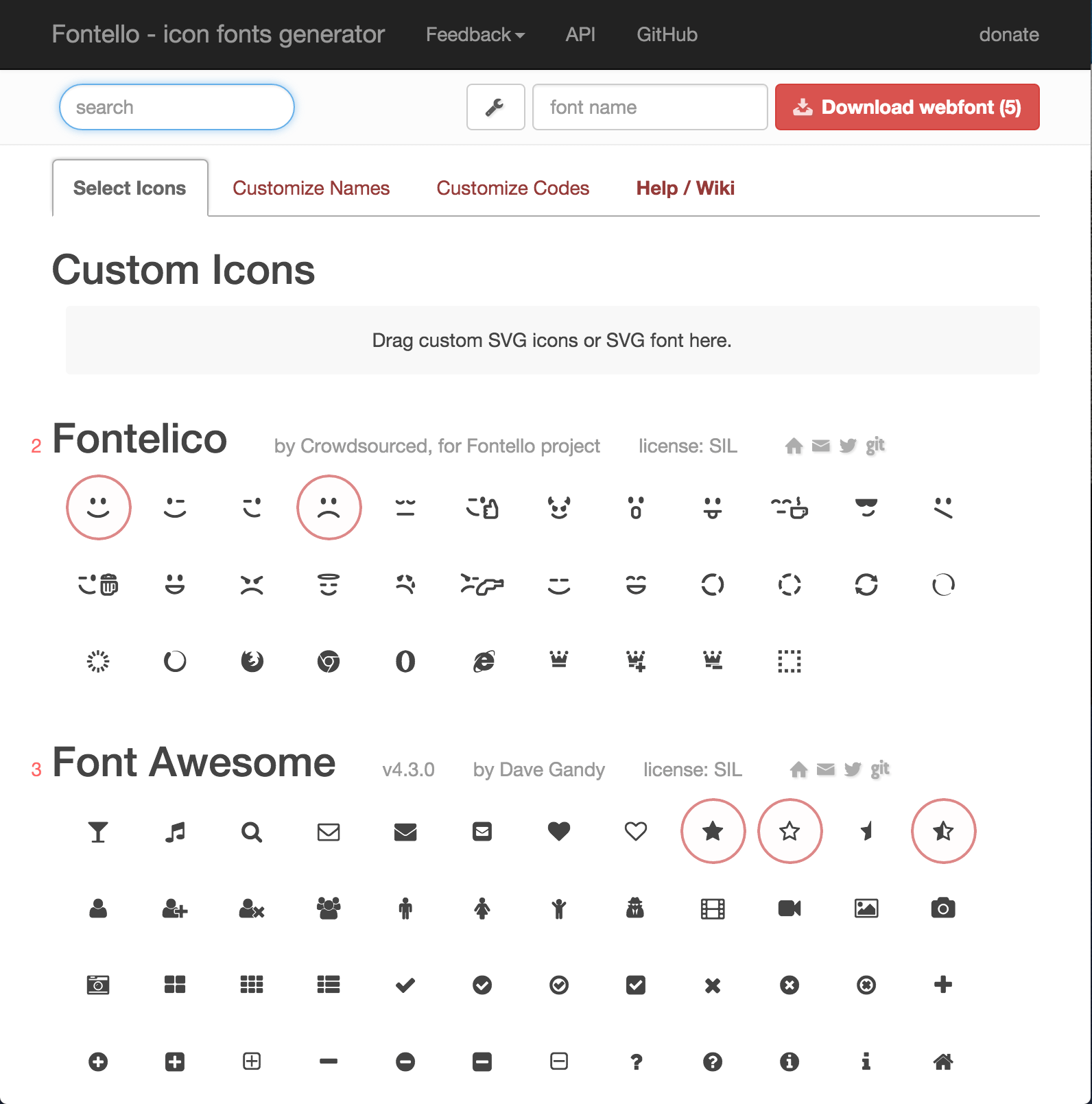The image size is (1092, 1104).
Task: Select the film strip icon
Action: 713,908
